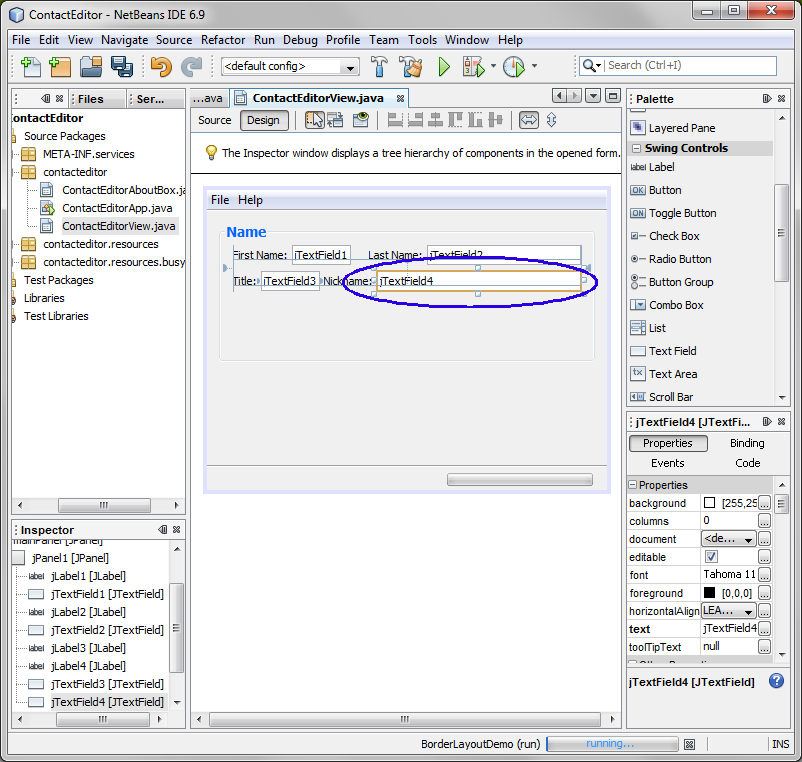Maximize the editor window icon
This screenshot has height=762, width=802.
[613, 96]
